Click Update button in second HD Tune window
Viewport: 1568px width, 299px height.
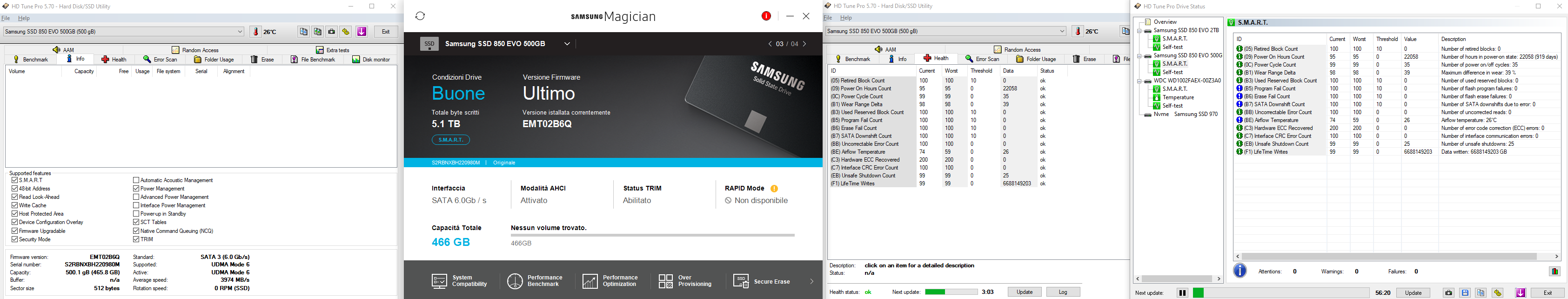1025,292
